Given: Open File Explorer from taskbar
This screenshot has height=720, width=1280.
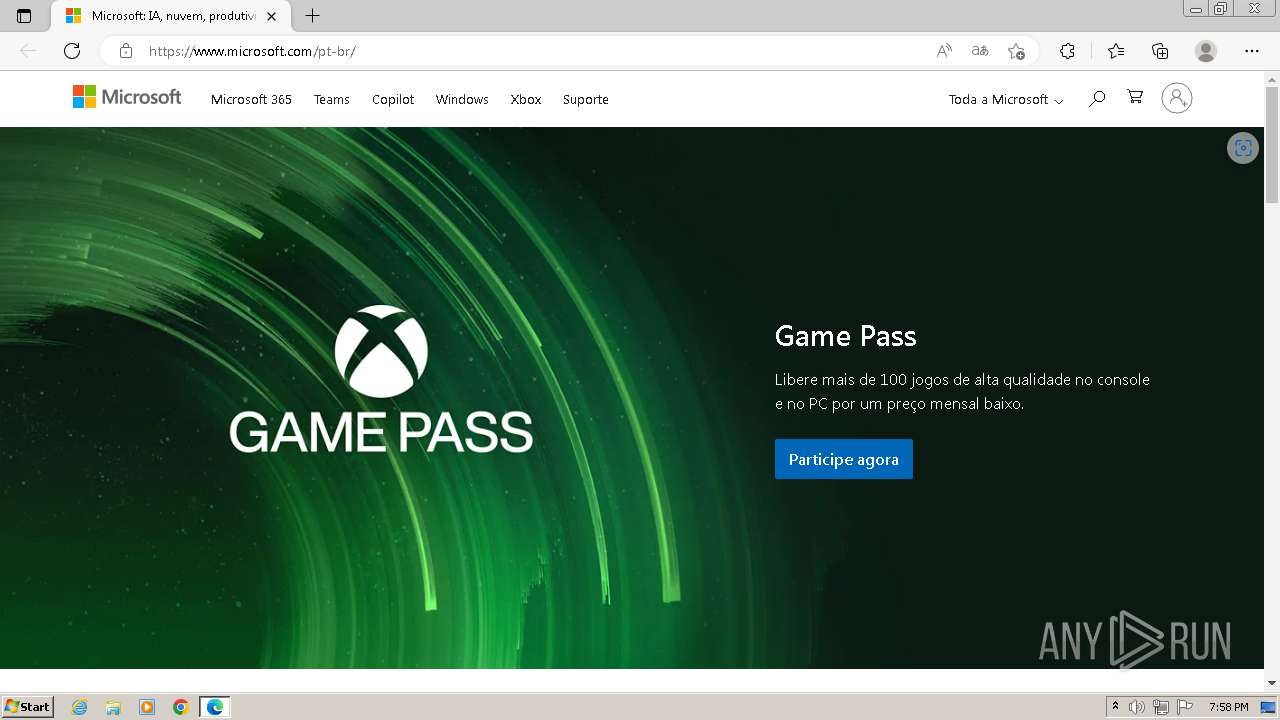Looking at the screenshot, I should coord(113,707).
